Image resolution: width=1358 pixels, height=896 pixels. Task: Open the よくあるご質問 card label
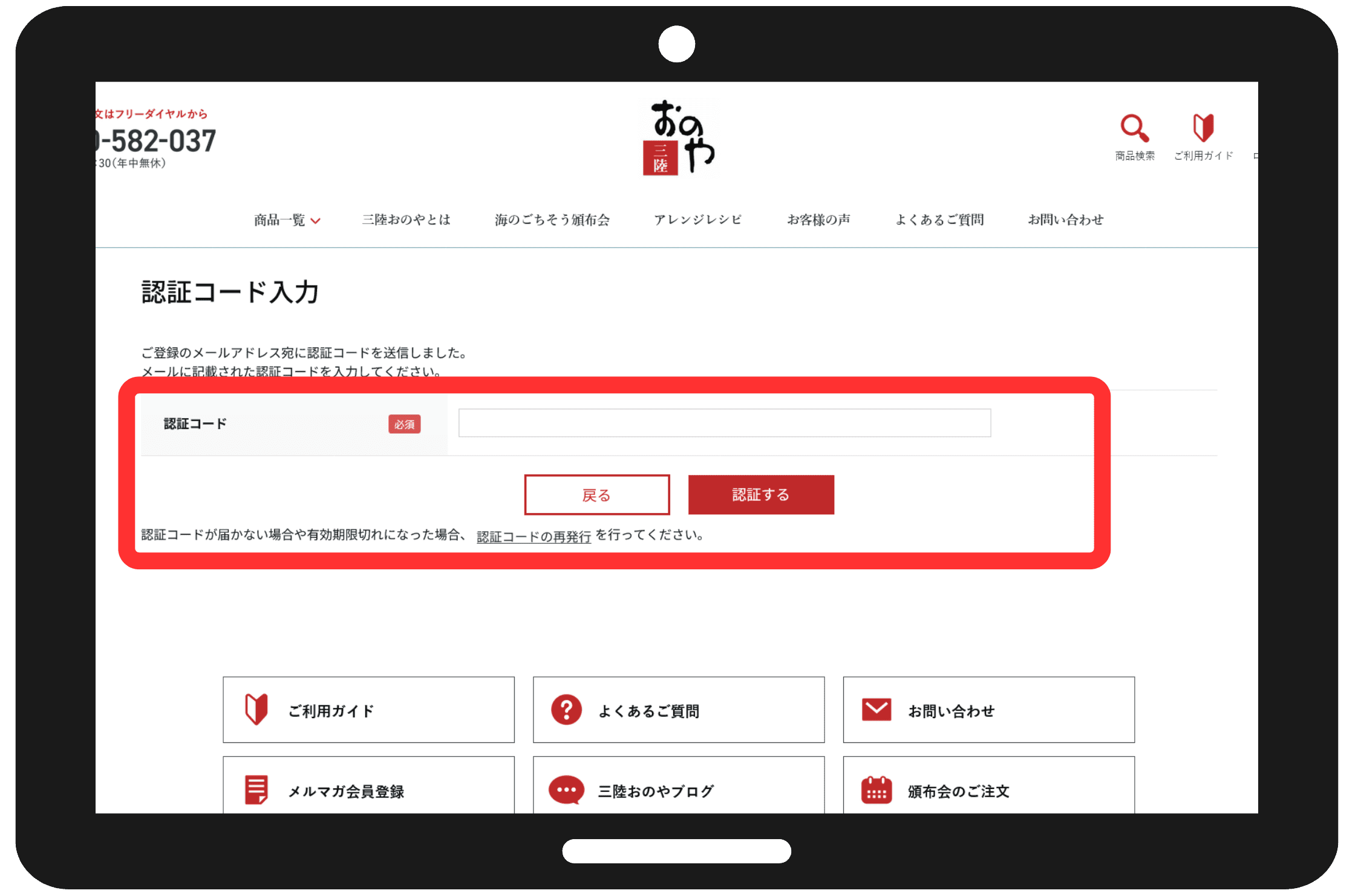point(648,711)
